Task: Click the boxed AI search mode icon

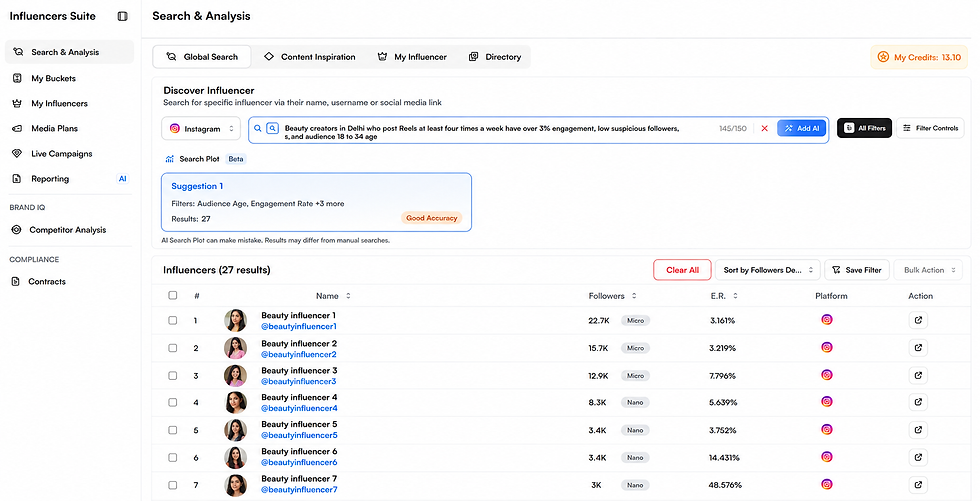Action: click(x=272, y=128)
